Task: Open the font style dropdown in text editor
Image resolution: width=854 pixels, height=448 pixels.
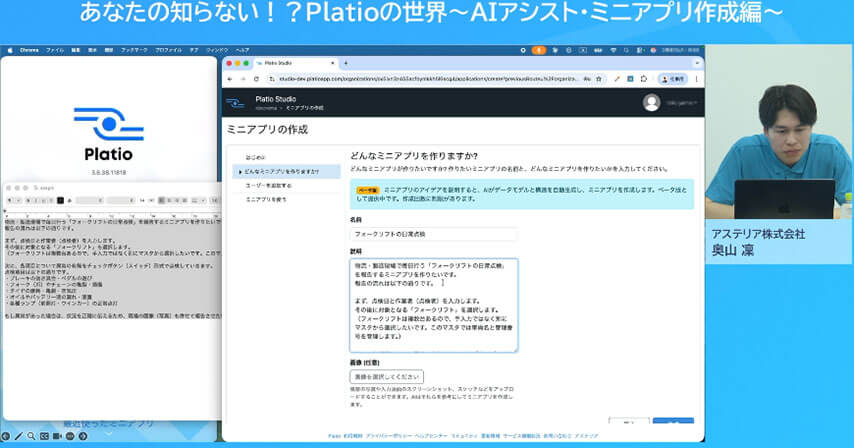Action: point(120,201)
